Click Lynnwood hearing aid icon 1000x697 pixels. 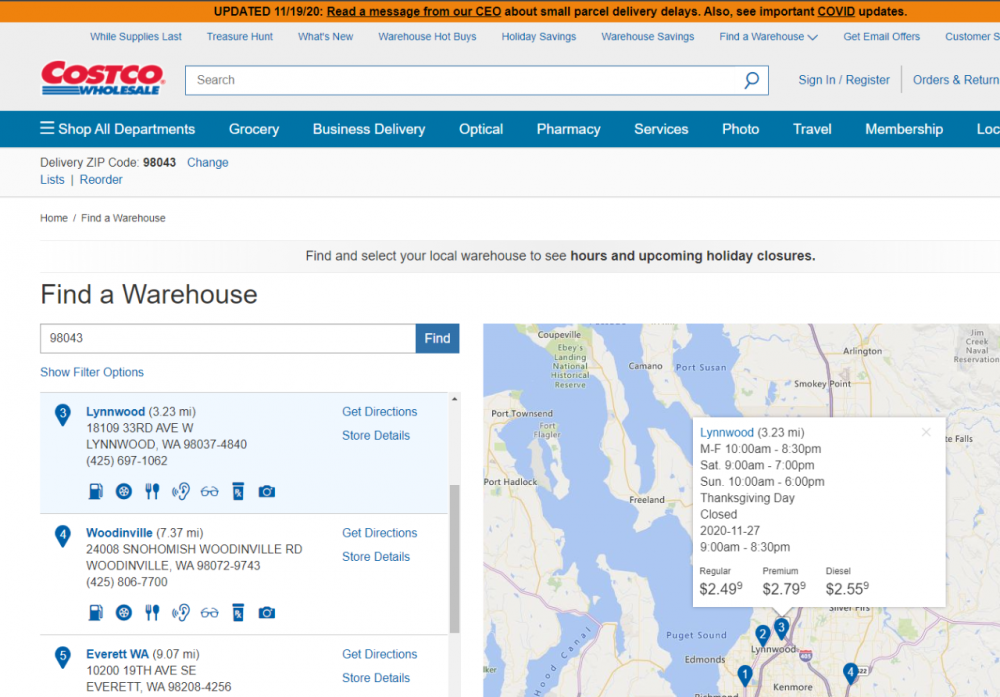tap(181, 491)
